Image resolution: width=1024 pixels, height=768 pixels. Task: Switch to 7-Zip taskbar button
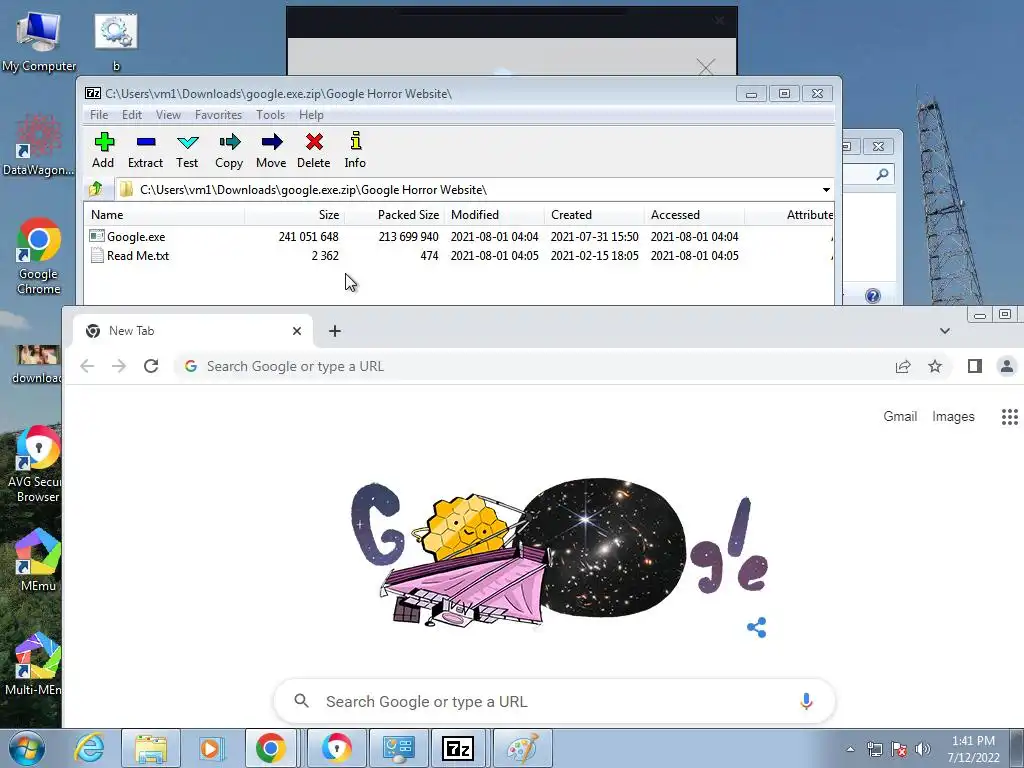[x=458, y=748]
